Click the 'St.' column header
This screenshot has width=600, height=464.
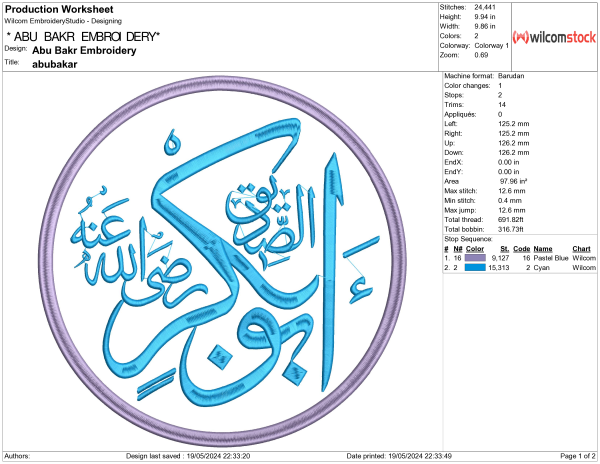(x=505, y=249)
